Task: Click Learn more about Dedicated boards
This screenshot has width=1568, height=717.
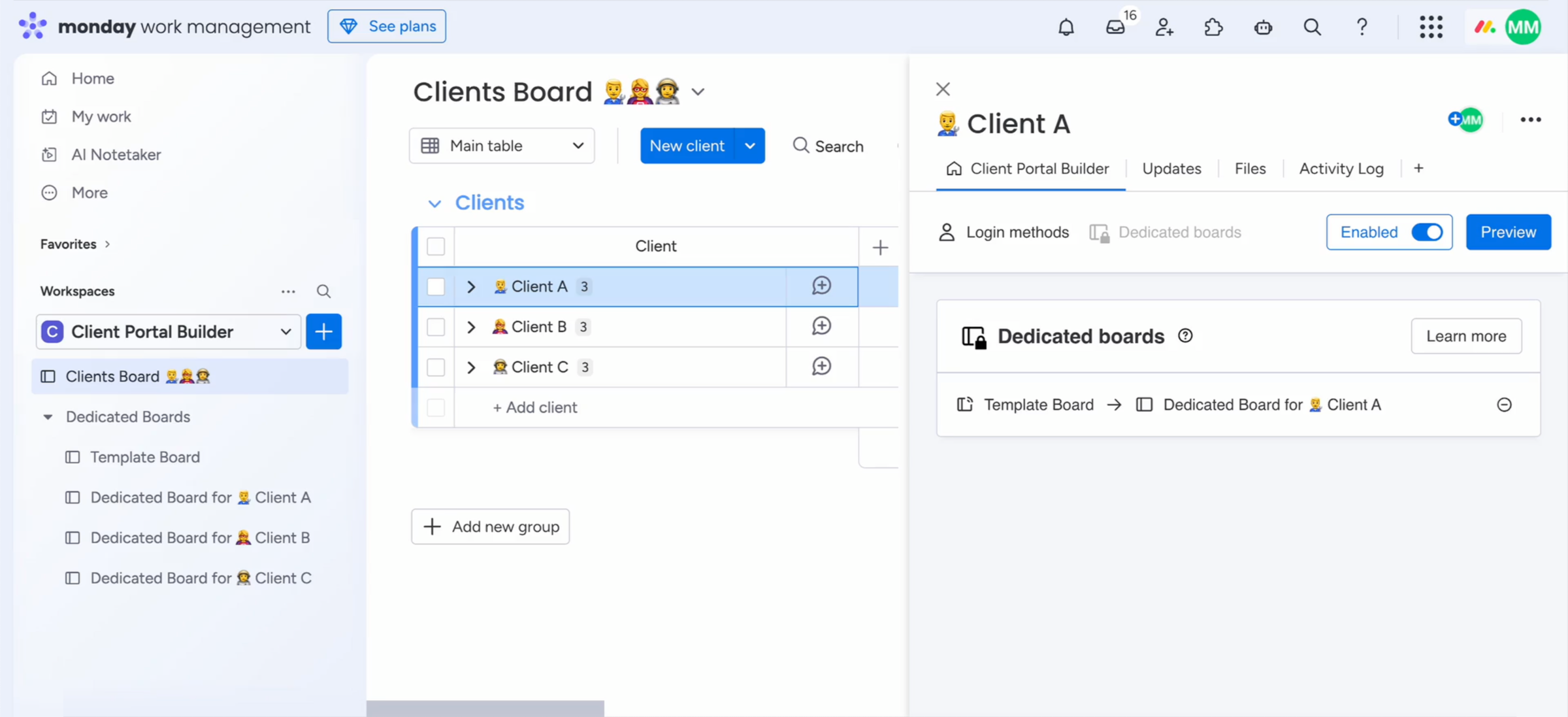Action: click(1466, 335)
